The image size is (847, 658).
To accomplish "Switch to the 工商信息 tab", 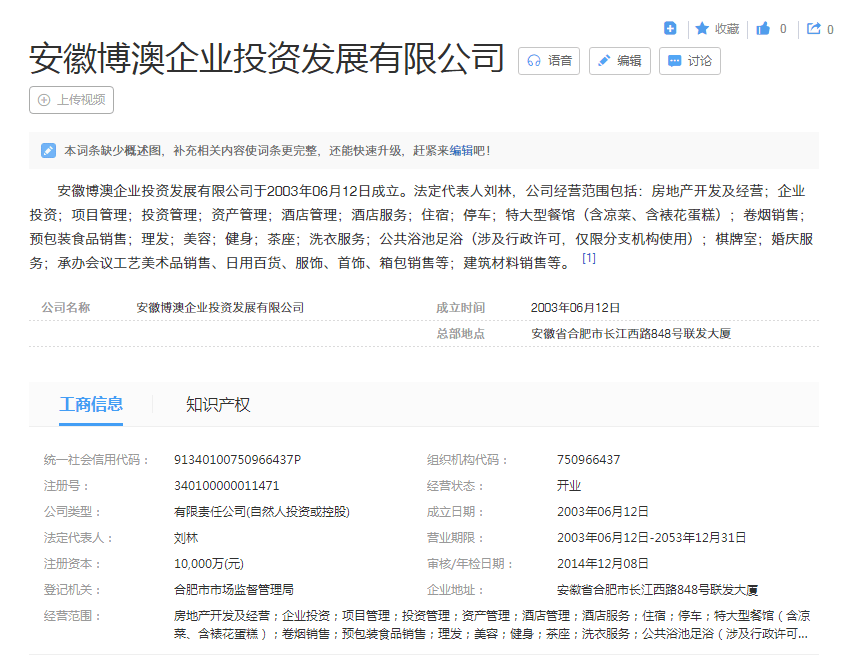I will pos(91,405).
